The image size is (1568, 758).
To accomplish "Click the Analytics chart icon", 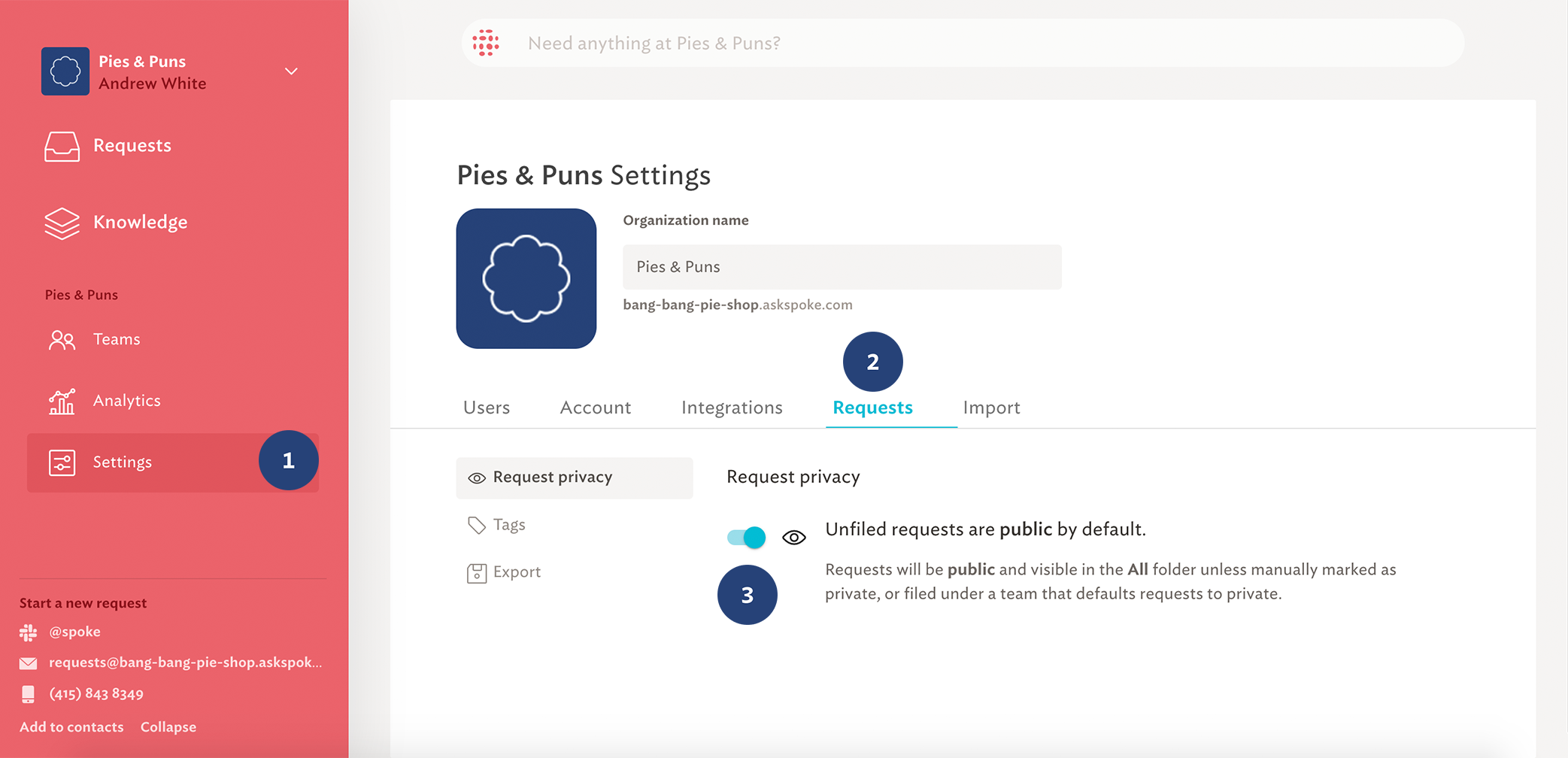I will tap(62, 402).
